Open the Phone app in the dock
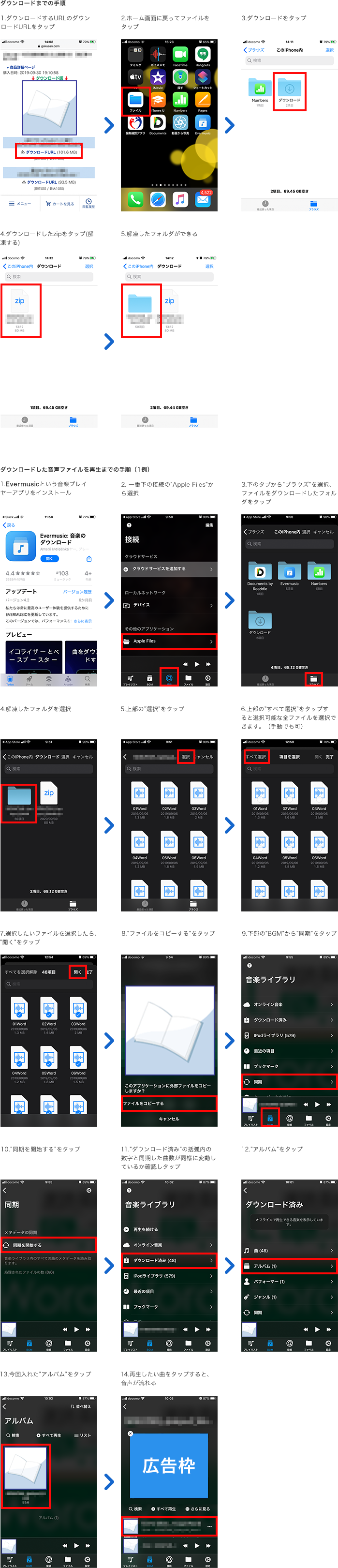Screen dimensions: 338x1568 pyautogui.click(x=135, y=199)
